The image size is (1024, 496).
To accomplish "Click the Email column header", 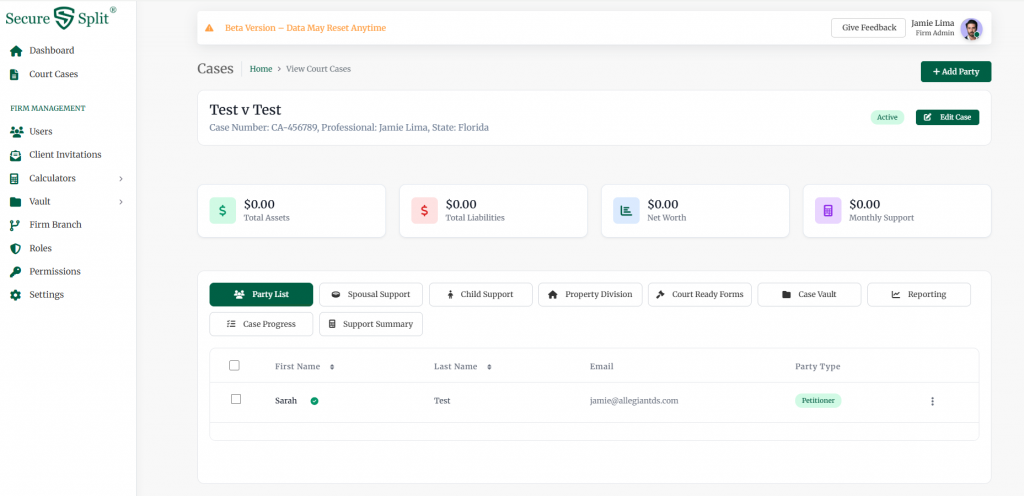I will point(601,367).
